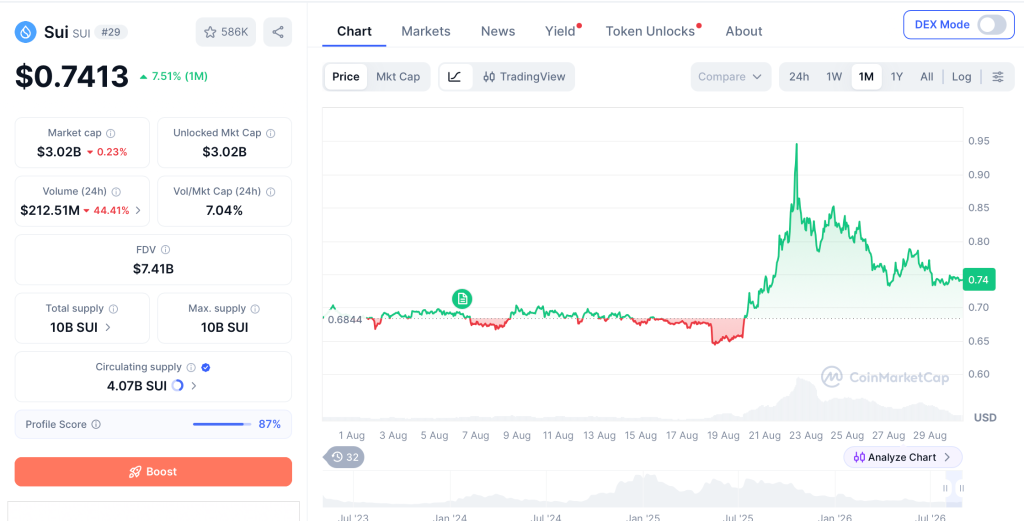
Task: Click the Max. supply info icon
Action: click(x=255, y=309)
